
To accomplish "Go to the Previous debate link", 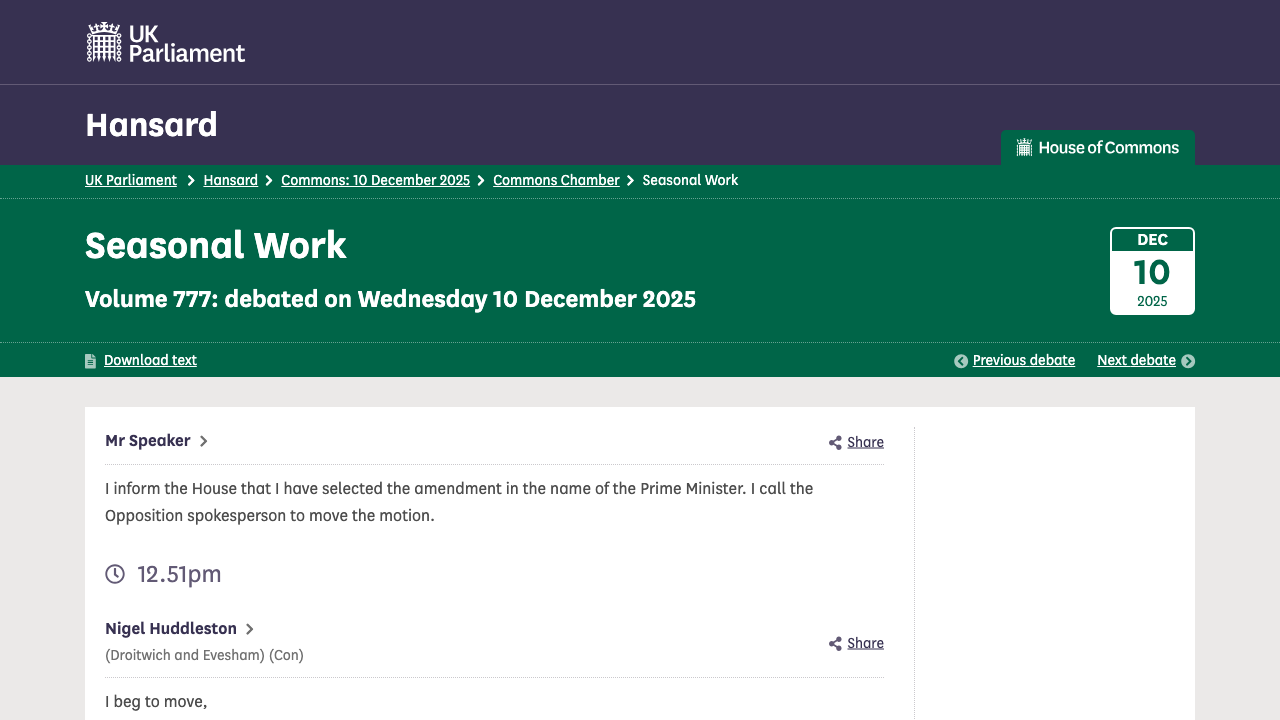I will (1023, 361).
